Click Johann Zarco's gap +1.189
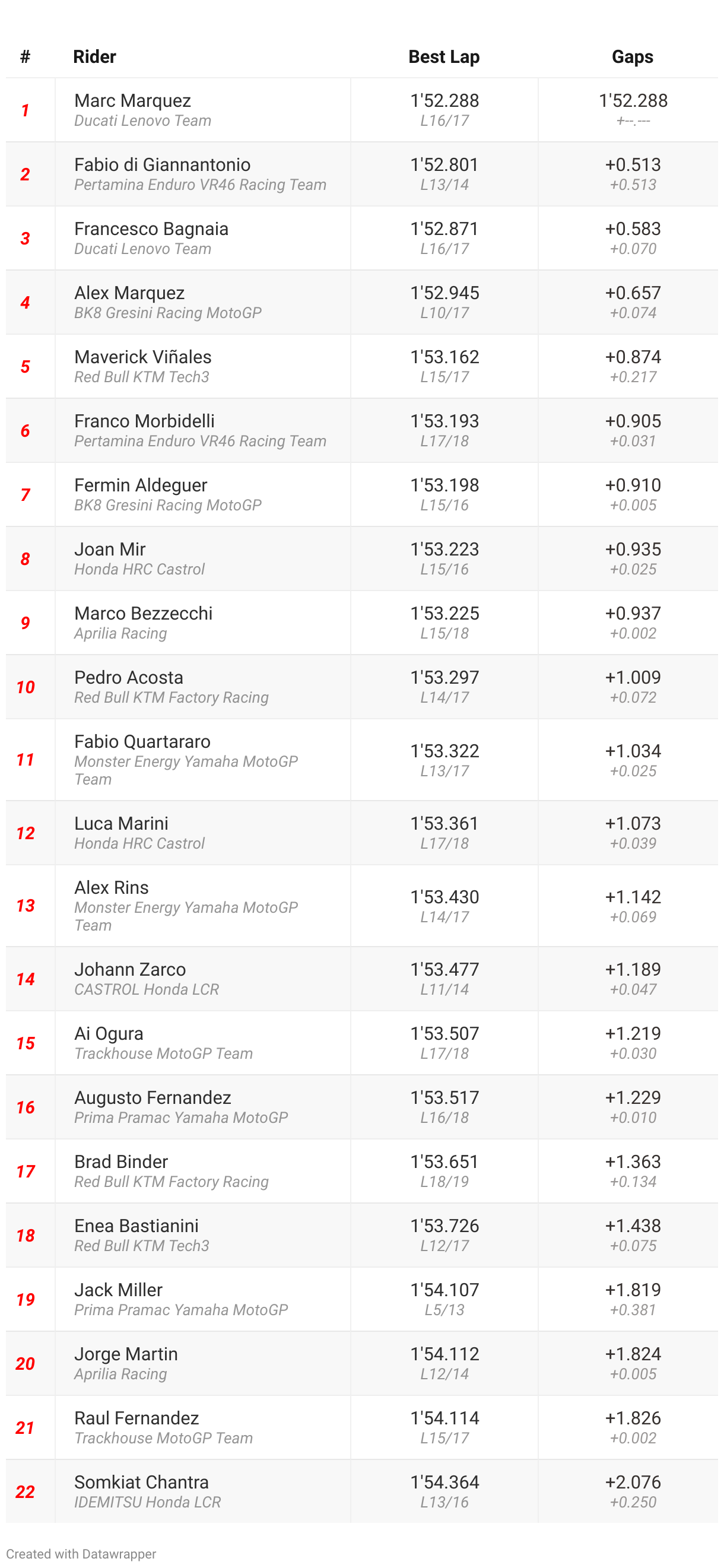 coord(633,969)
